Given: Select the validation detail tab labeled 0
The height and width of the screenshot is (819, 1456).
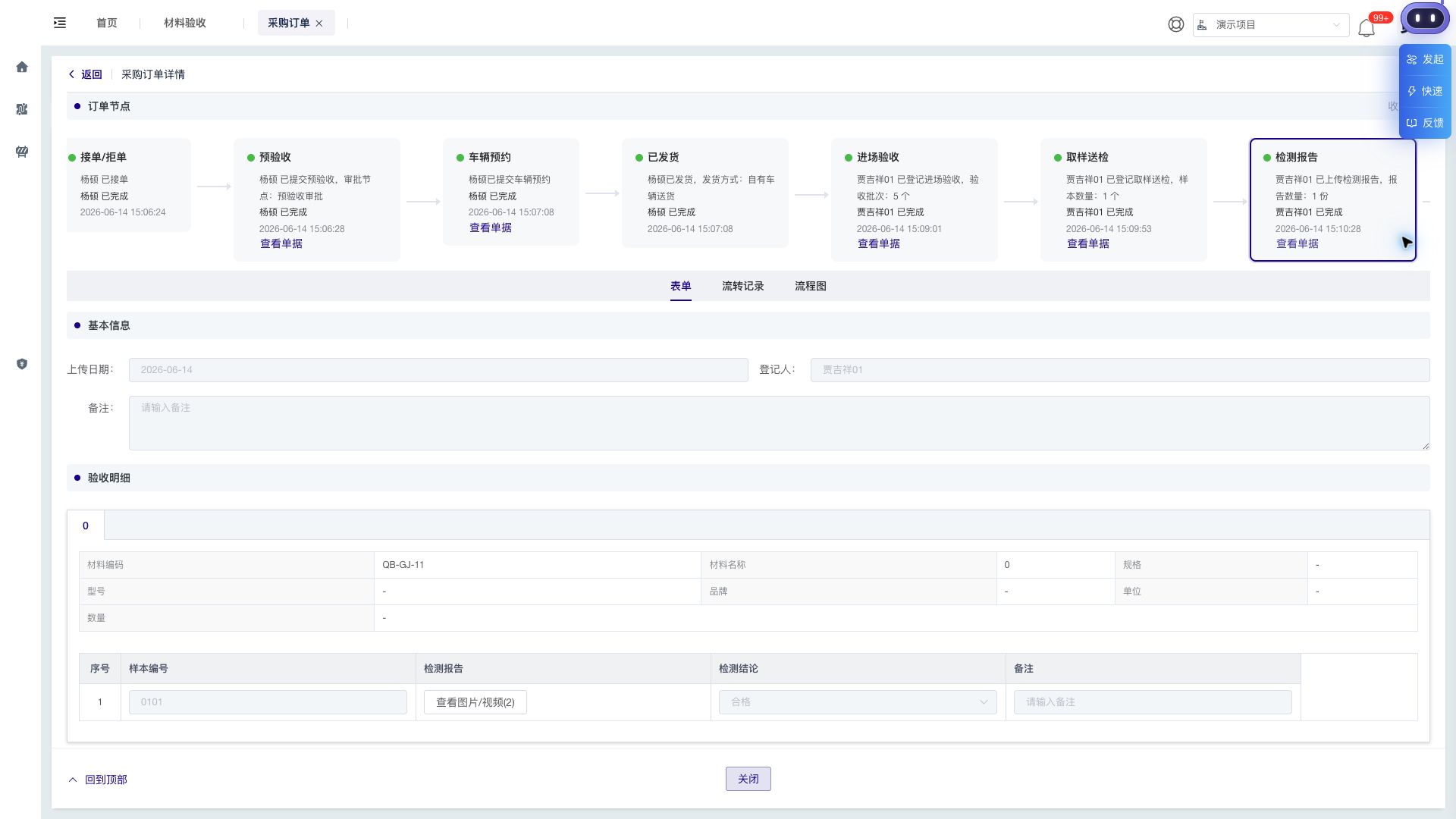Looking at the screenshot, I should 86,526.
